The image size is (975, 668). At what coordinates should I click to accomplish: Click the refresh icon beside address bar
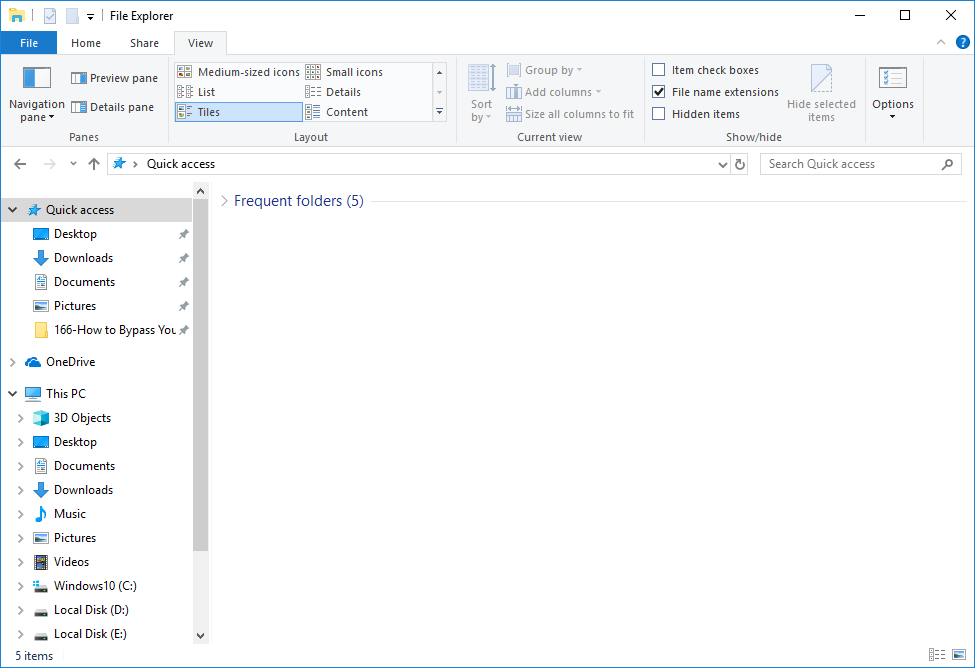(740, 164)
